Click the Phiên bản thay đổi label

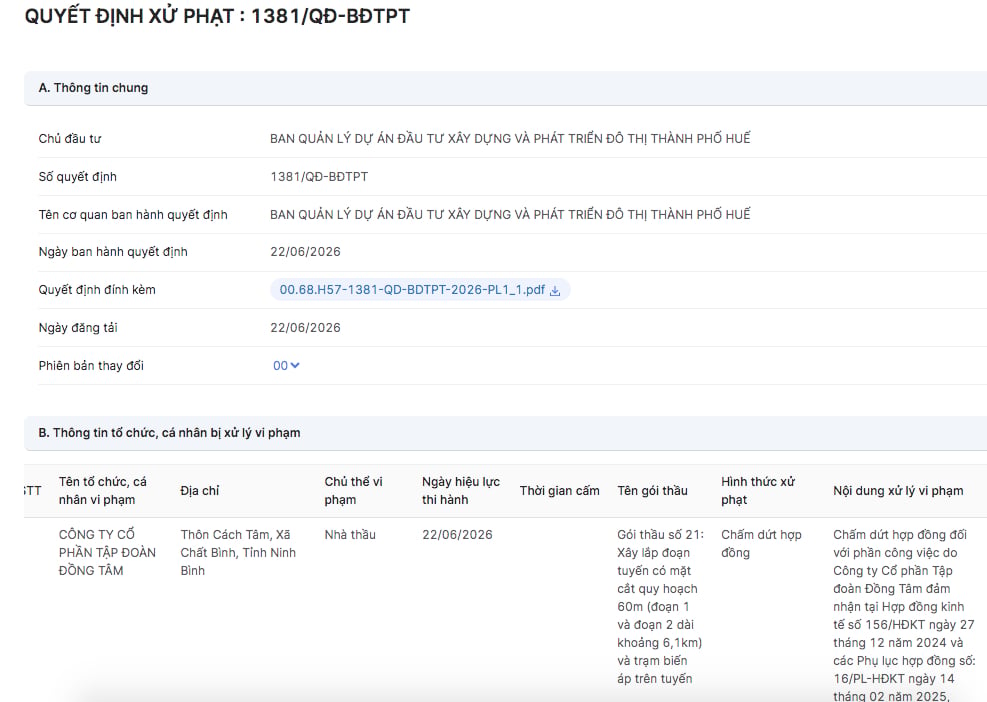91,366
